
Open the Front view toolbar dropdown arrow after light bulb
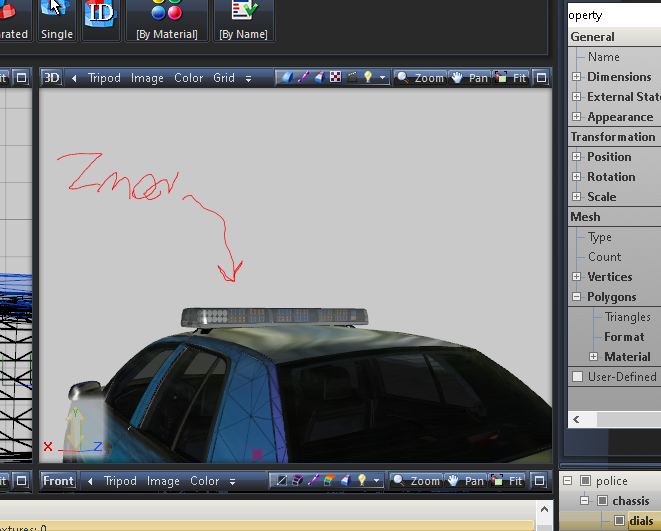376,481
